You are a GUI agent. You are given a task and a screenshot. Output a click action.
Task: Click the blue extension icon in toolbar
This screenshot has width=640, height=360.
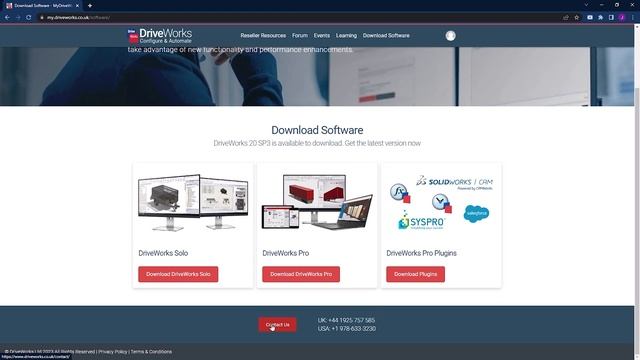590,18
